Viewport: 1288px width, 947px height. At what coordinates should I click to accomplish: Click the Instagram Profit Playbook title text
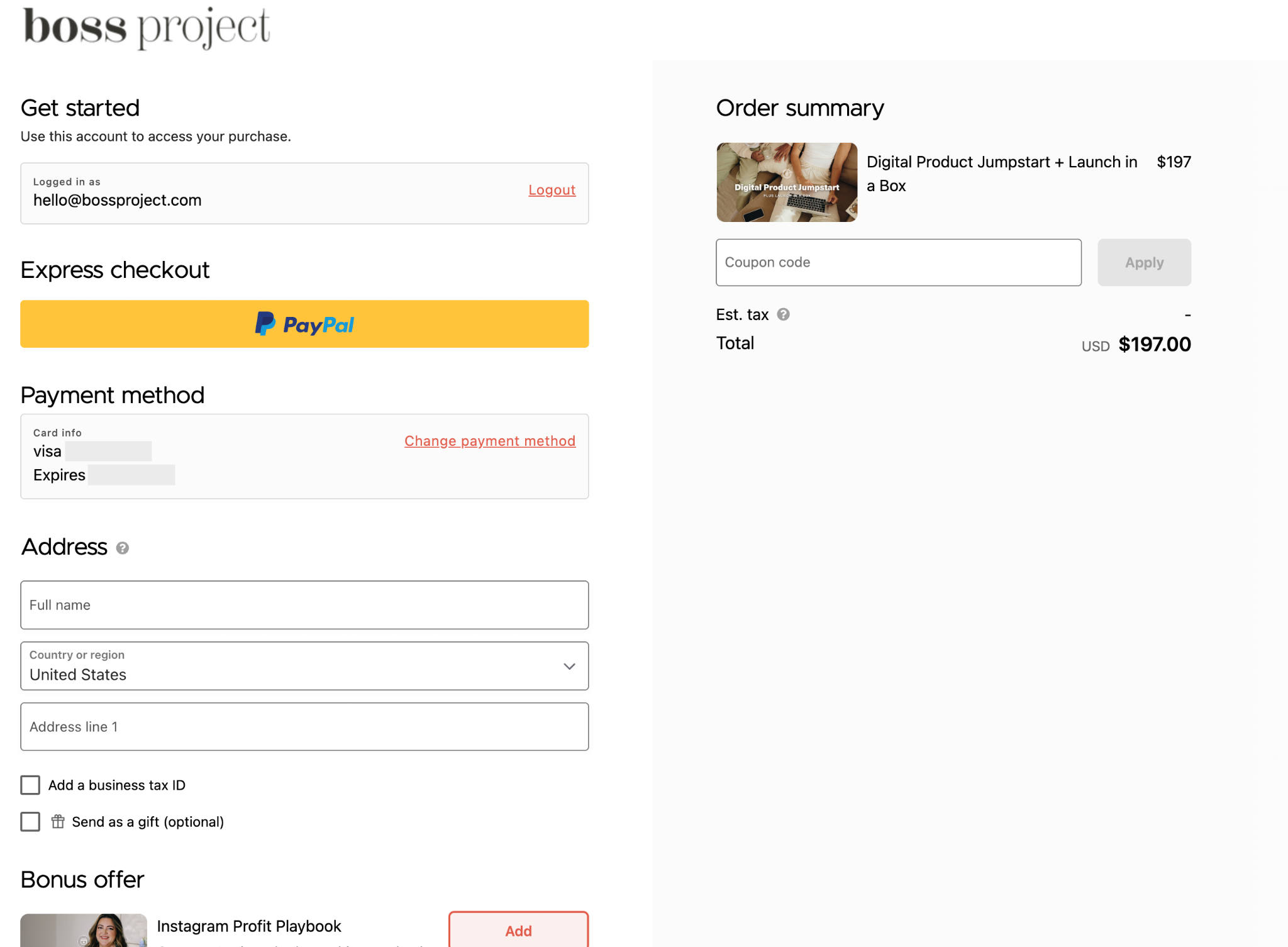249,926
